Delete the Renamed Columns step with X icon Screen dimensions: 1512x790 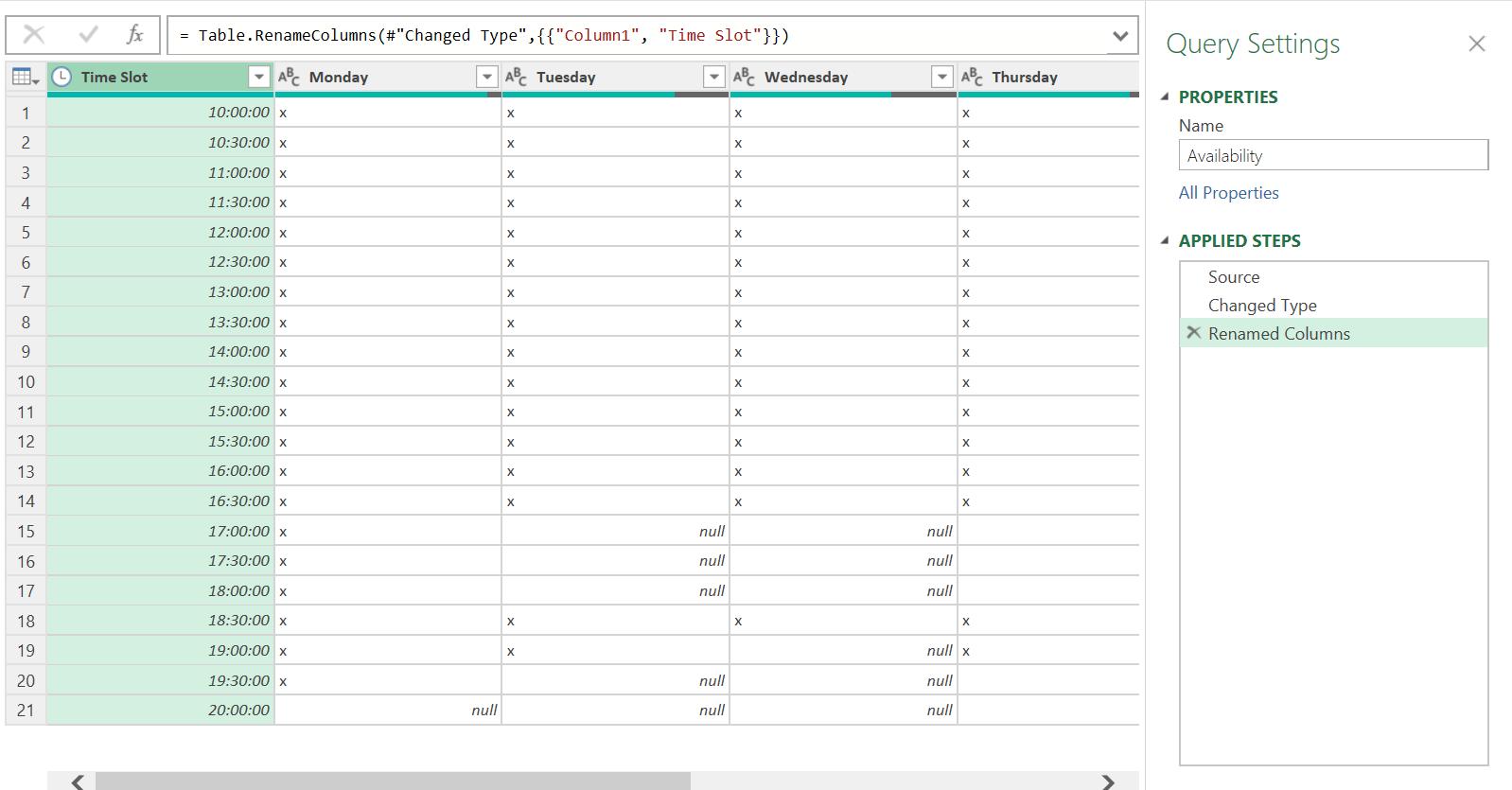[x=1194, y=333]
